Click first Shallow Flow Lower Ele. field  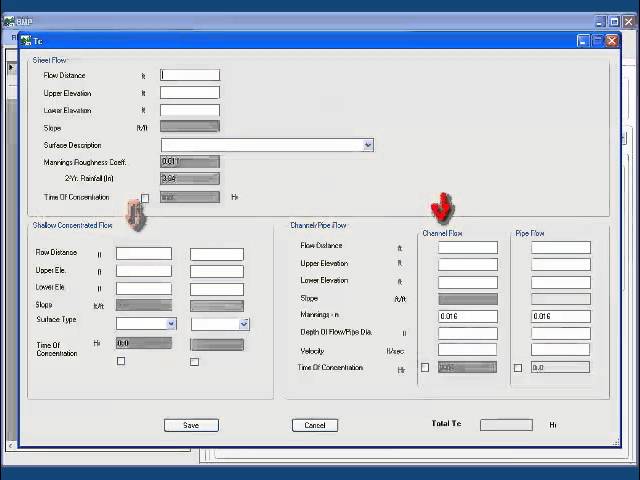tap(144, 289)
